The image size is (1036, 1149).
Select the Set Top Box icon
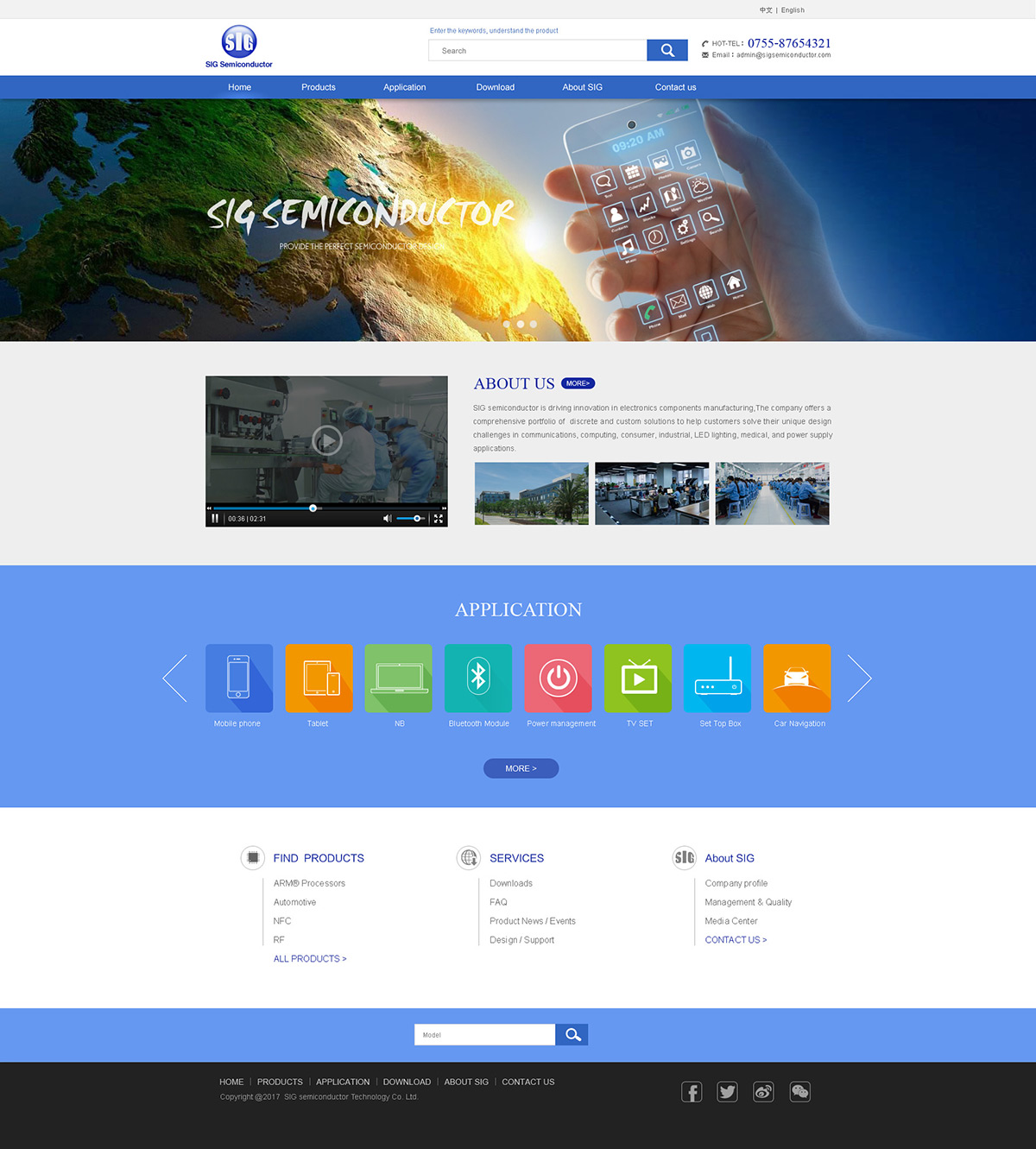point(717,678)
